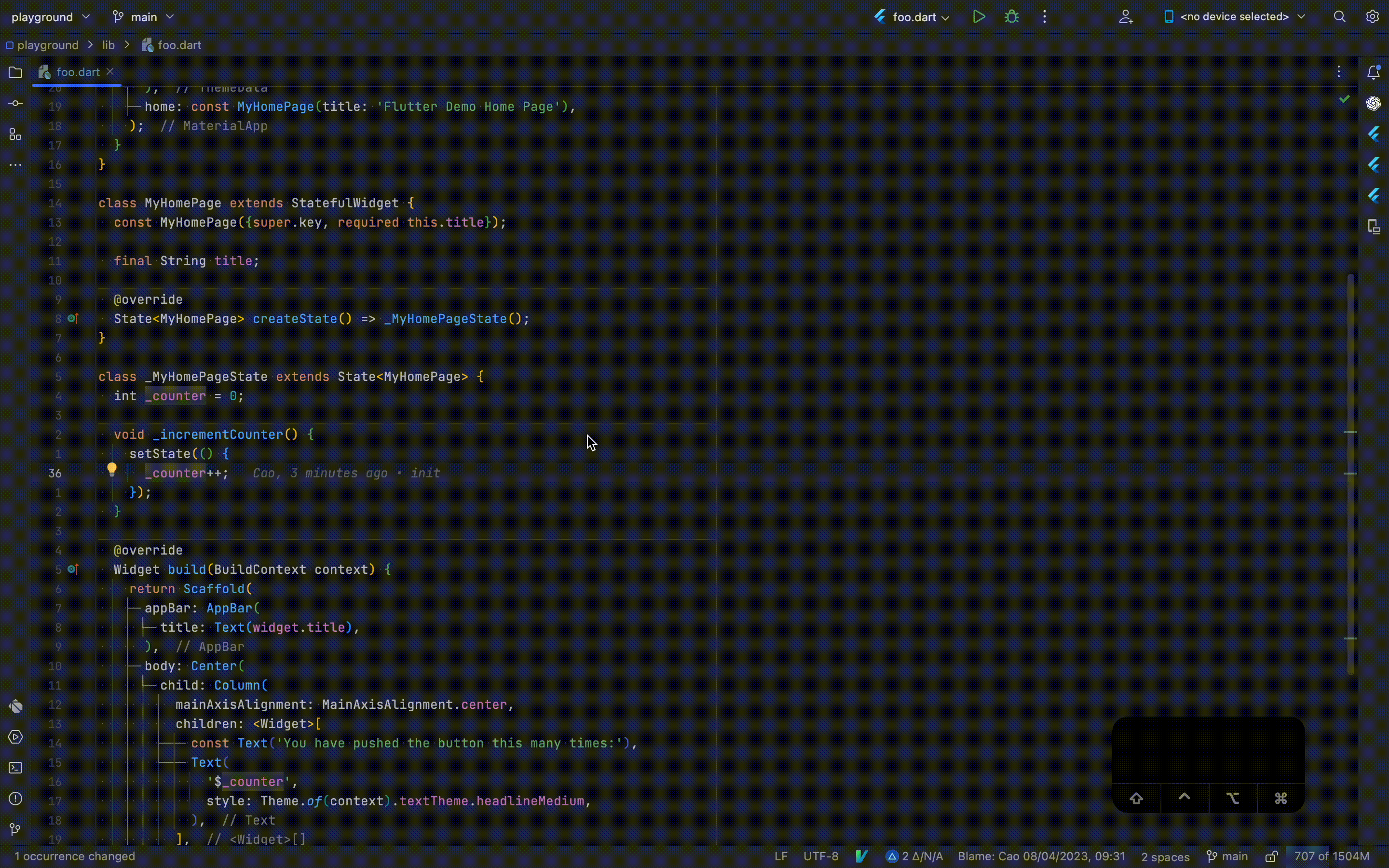Viewport: 1389px width, 868px height.
Task: Show the Notifications bell panel
Action: [x=1373, y=72]
